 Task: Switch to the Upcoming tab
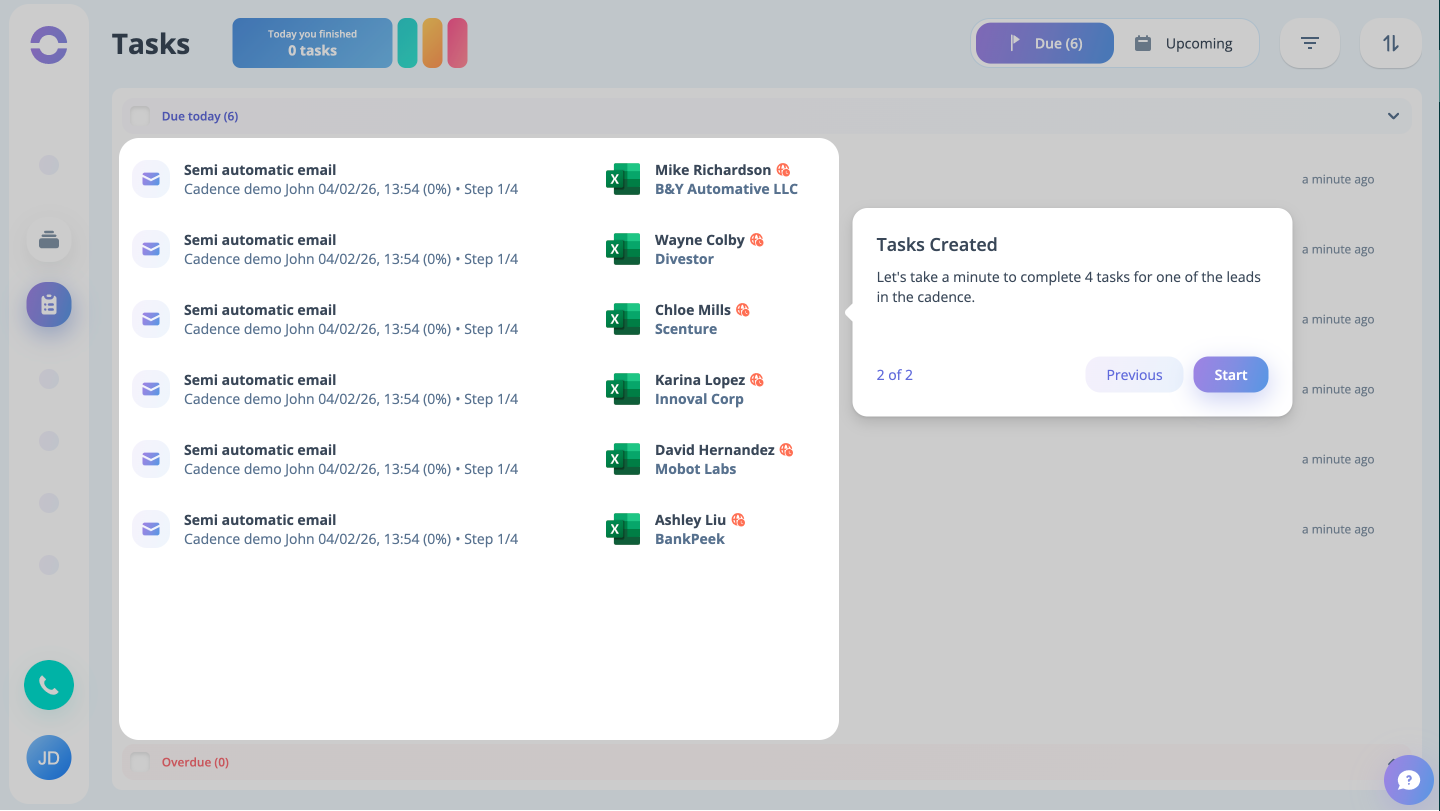point(1184,44)
